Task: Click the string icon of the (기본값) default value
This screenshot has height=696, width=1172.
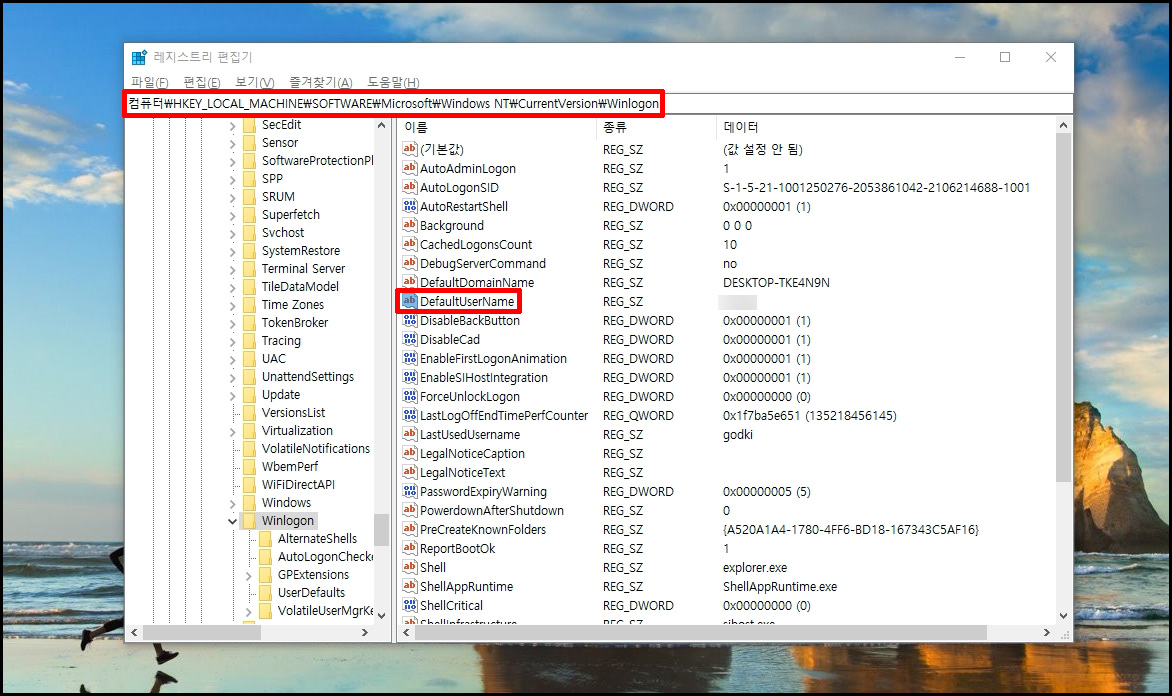Action: [410, 149]
